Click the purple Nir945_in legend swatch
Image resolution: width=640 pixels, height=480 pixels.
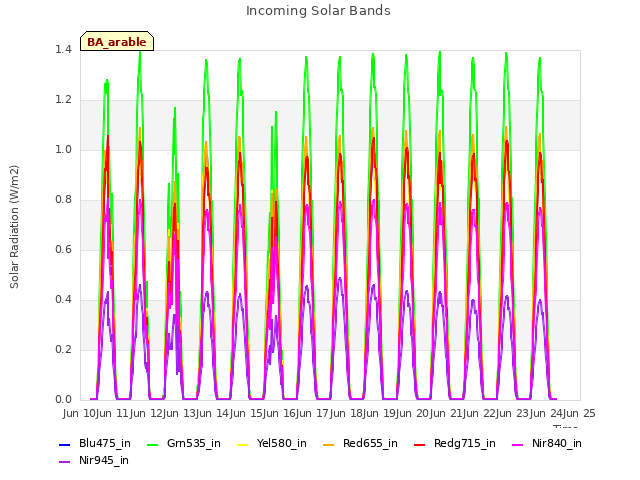click(x=65, y=462)
